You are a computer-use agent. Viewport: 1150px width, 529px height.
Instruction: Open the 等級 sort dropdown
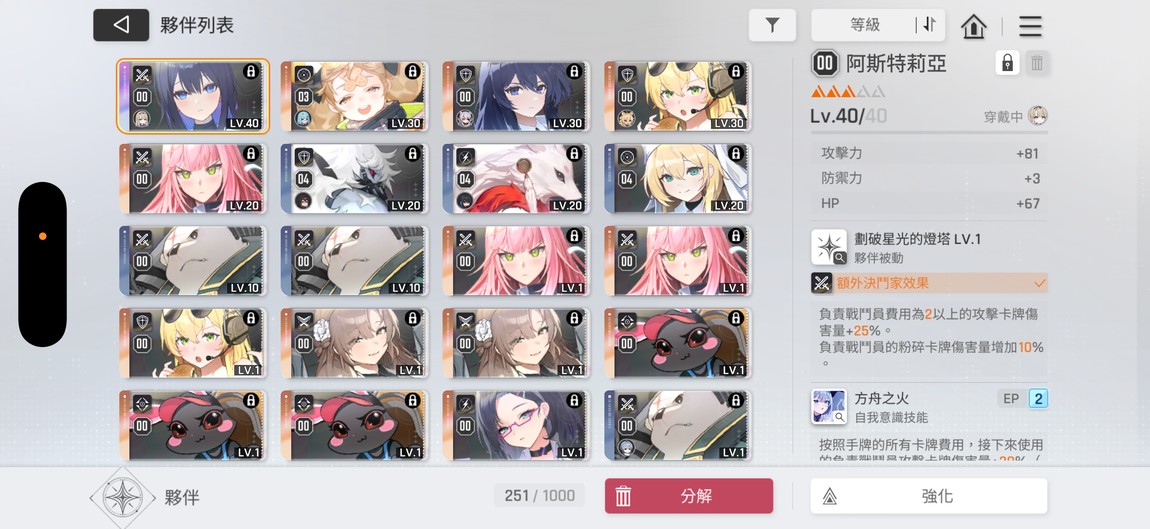click(865, 25)
